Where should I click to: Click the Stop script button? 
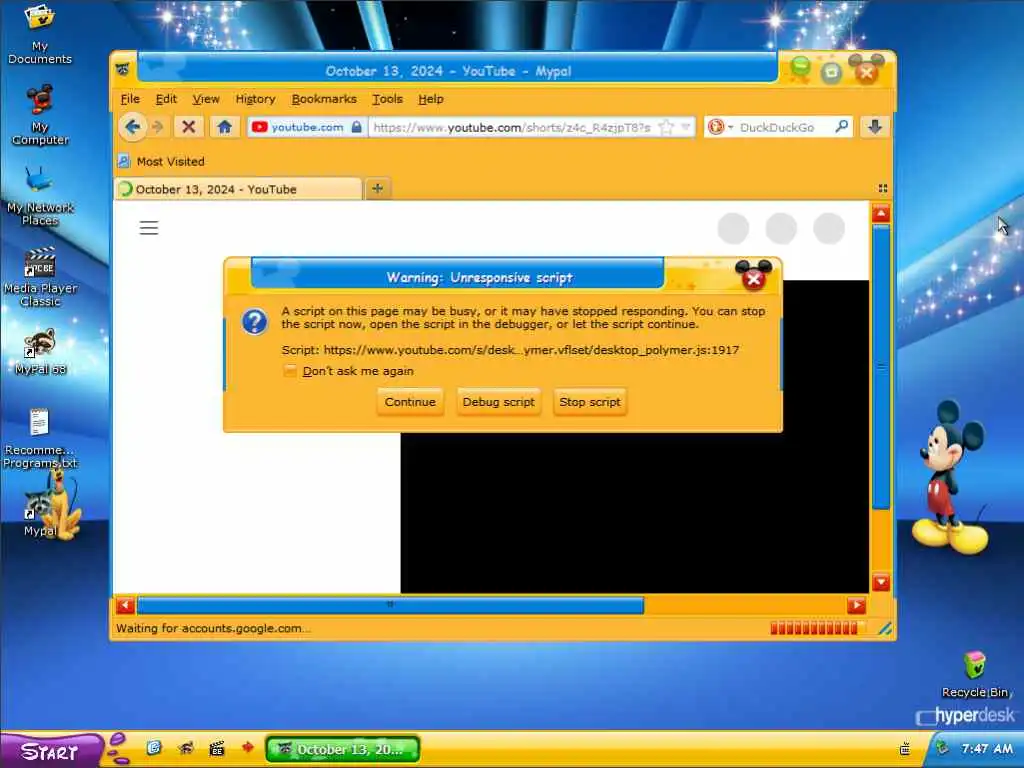(590, 402)
